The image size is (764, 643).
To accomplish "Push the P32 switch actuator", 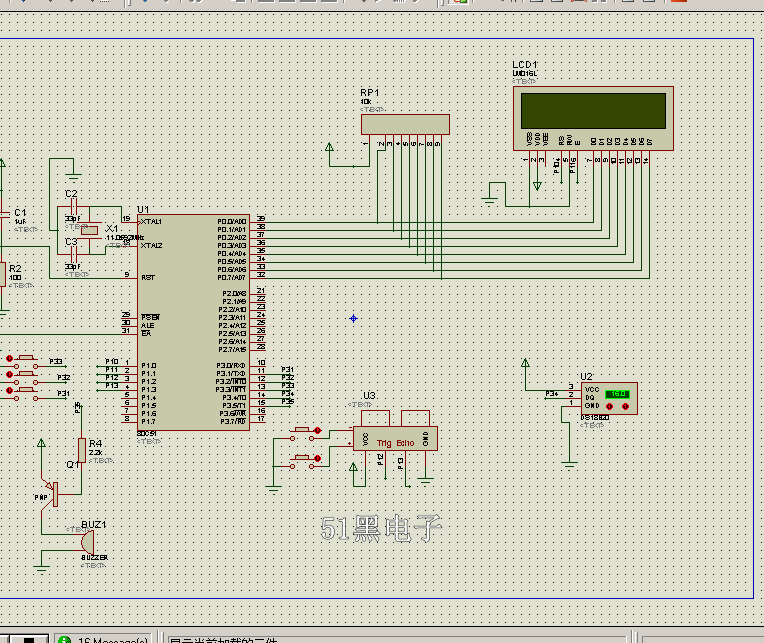I will (26, 374).
